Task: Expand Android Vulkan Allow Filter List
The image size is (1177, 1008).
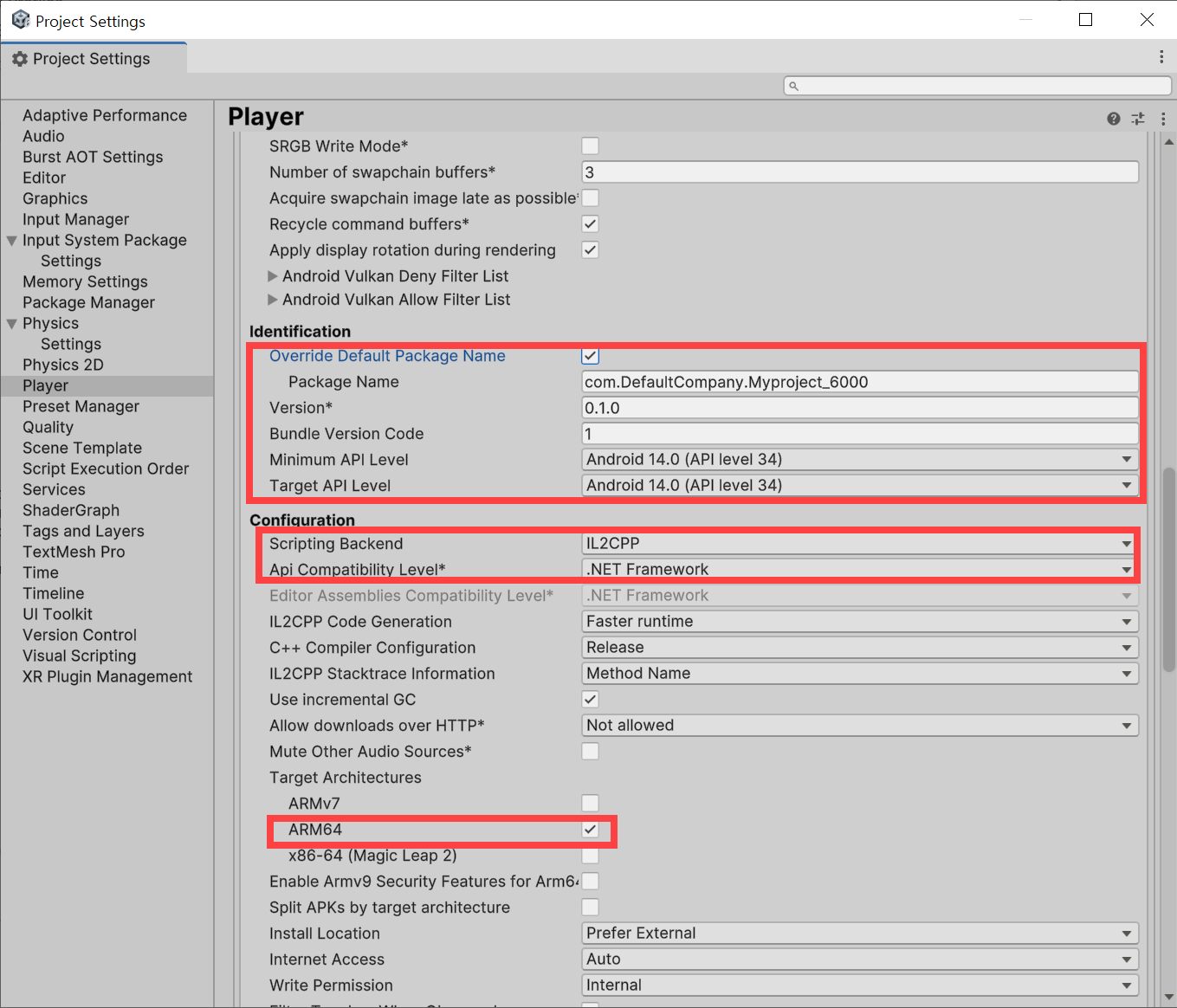Action: [x=273, y=300]
